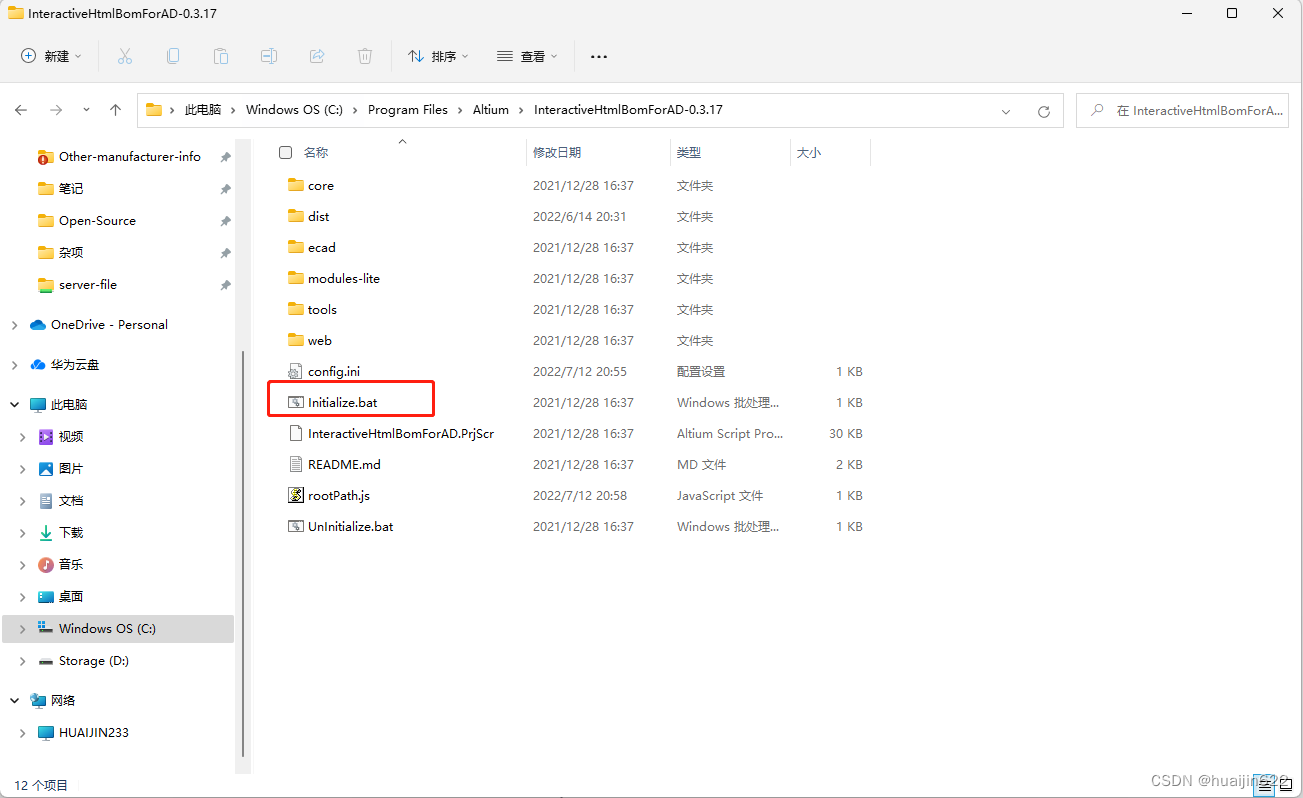Open recent locations dropdown next to forward arrow

(86, 110)
